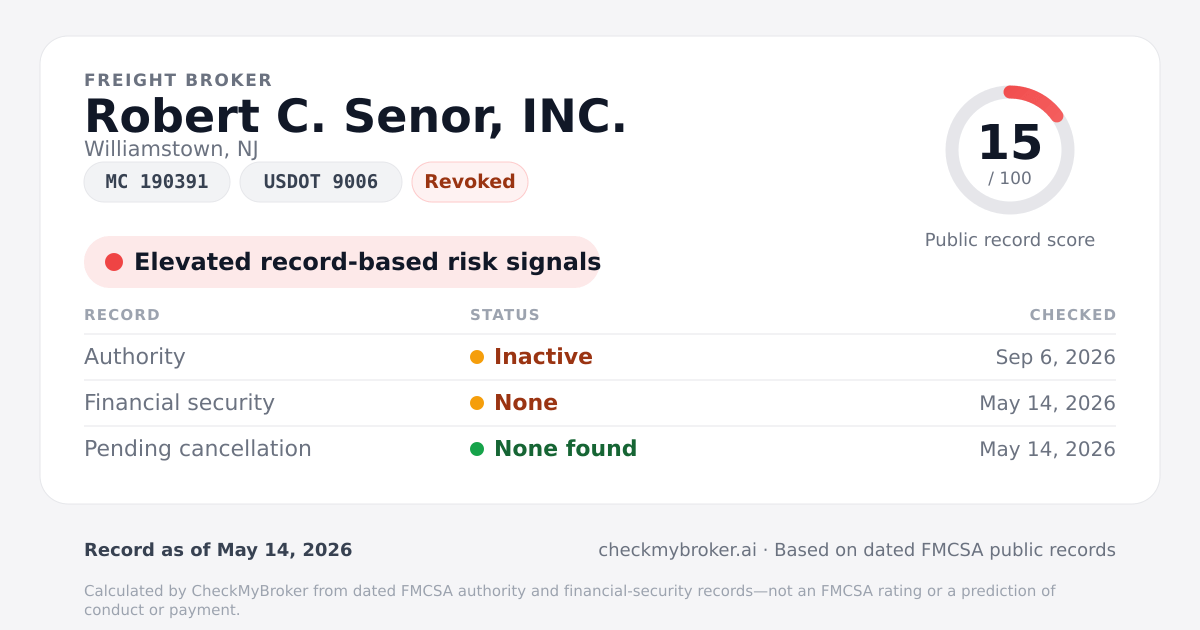Select the USDOT 9006 badge
1200x630 pixels.
(321, 182)
